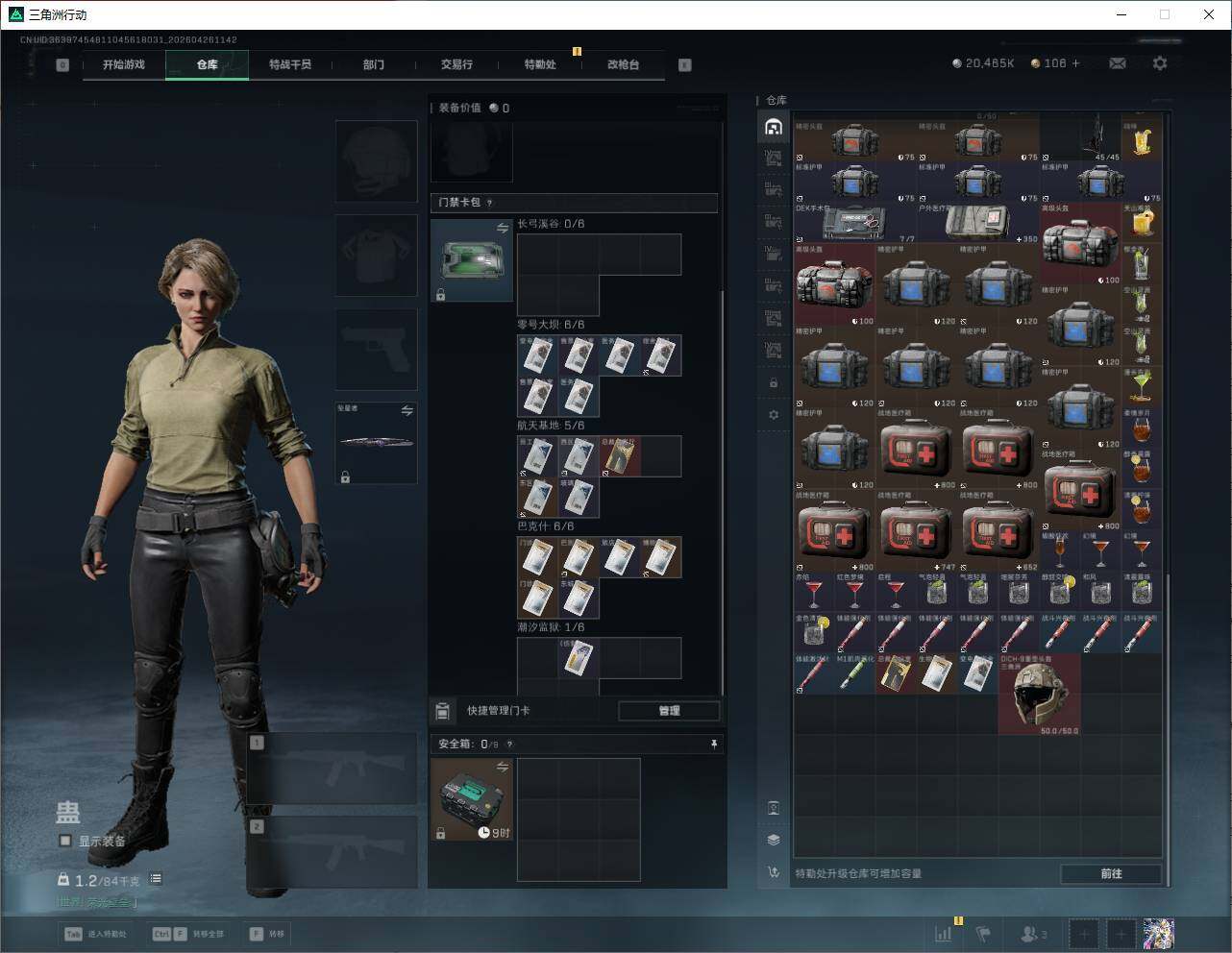Screen dimensions: 1232x953
Task: Open the 特勤处 tab
Action: pos(540,64)
